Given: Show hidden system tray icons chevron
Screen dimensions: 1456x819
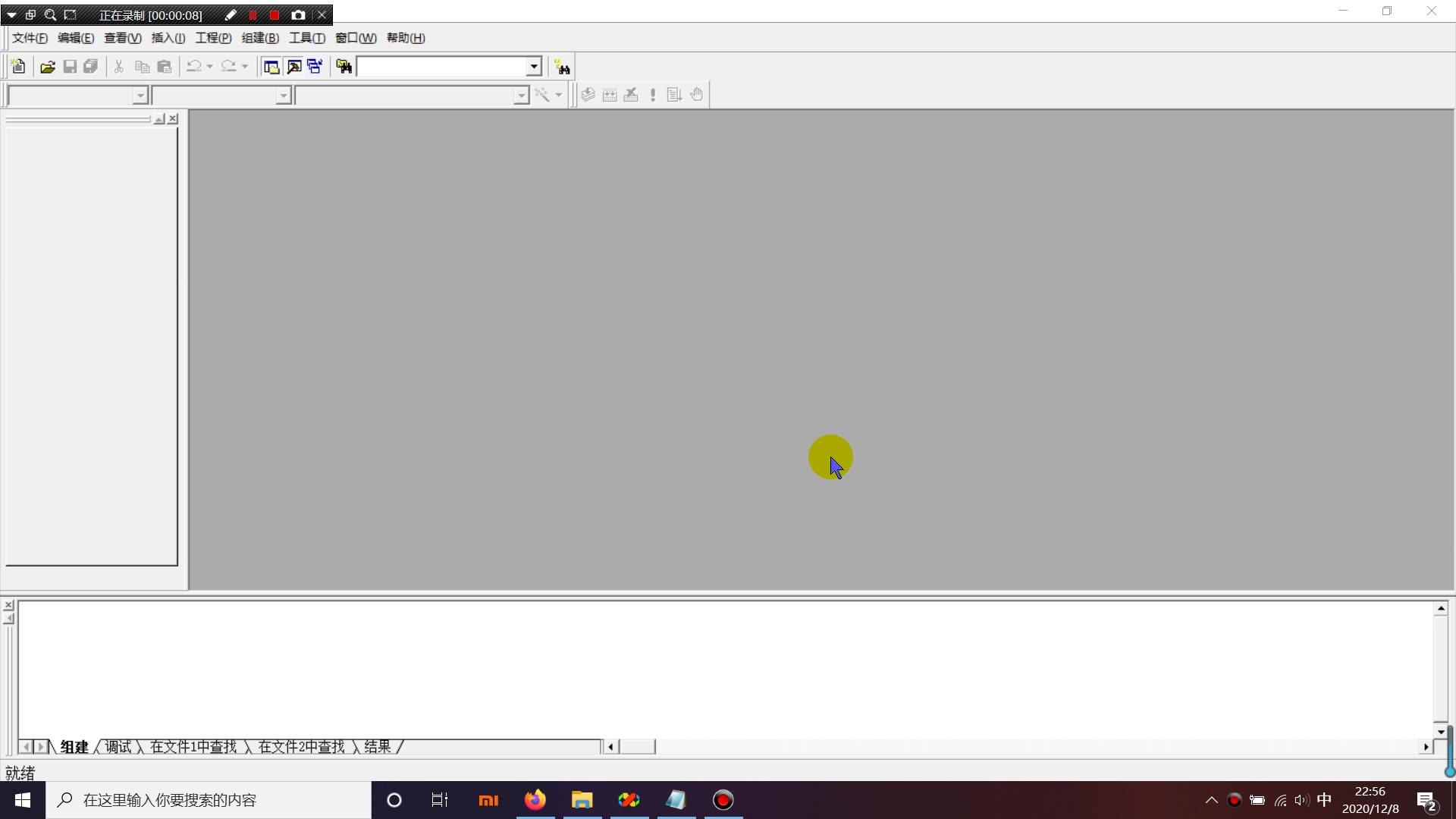Looking at the screenshot, I should click(x=1211, y=800).
